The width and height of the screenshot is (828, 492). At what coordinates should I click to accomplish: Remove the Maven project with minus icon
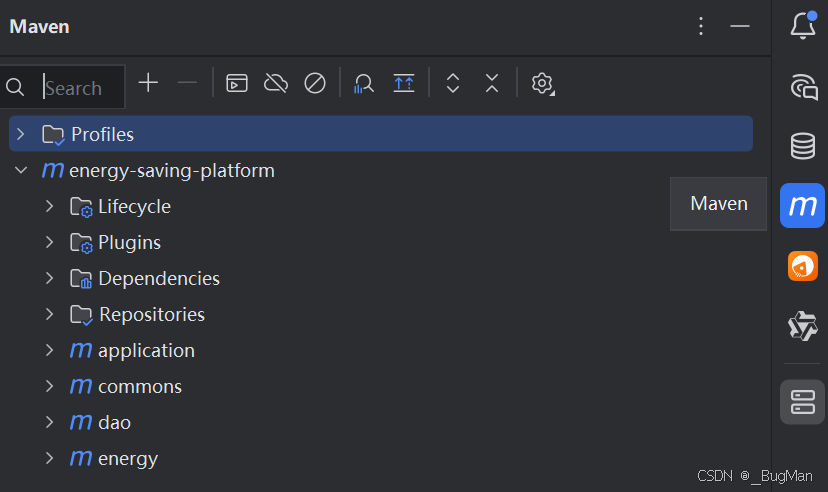point(187,83)
